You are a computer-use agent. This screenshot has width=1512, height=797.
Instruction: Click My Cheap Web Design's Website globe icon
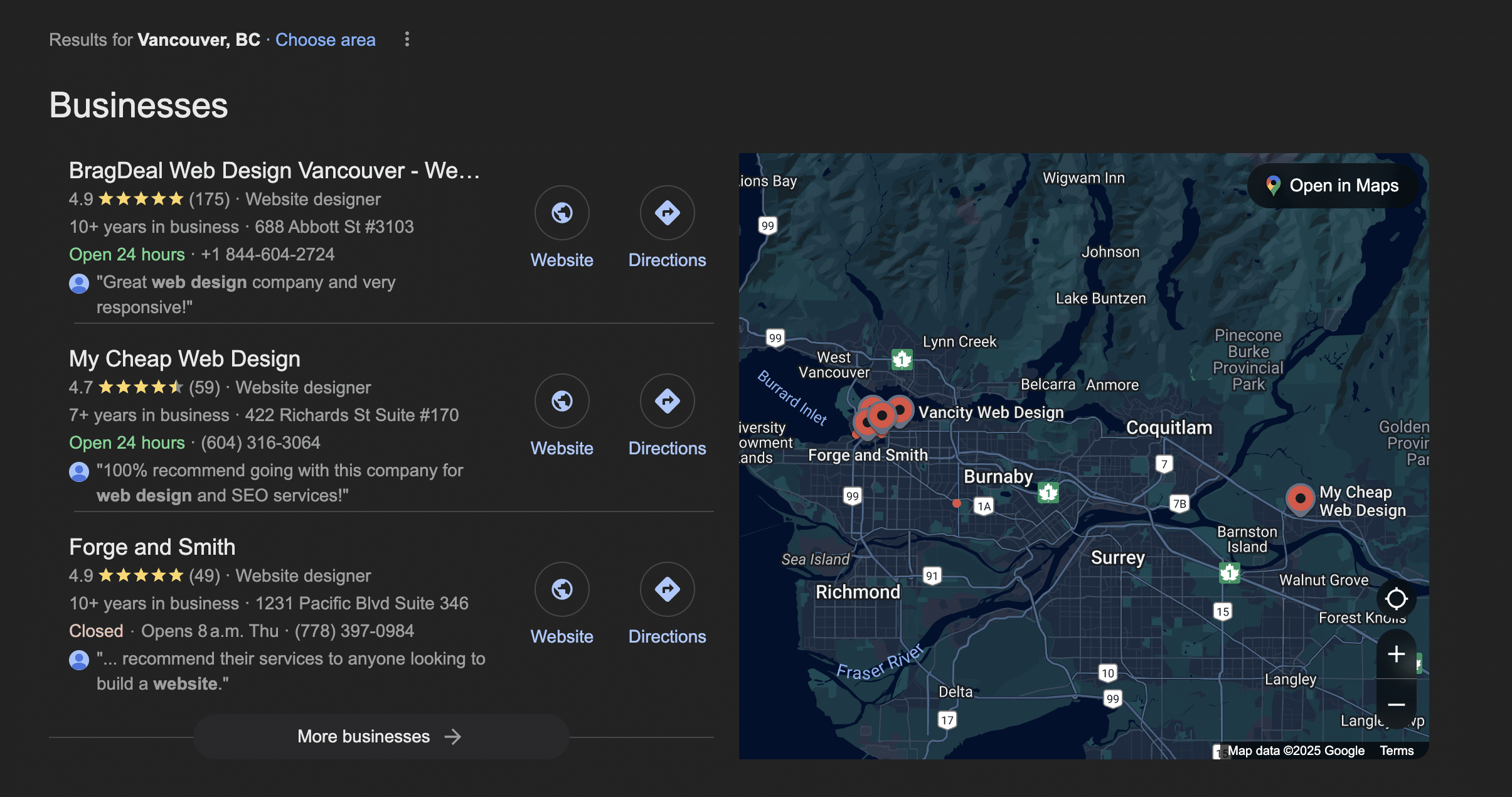click(562, 401)
